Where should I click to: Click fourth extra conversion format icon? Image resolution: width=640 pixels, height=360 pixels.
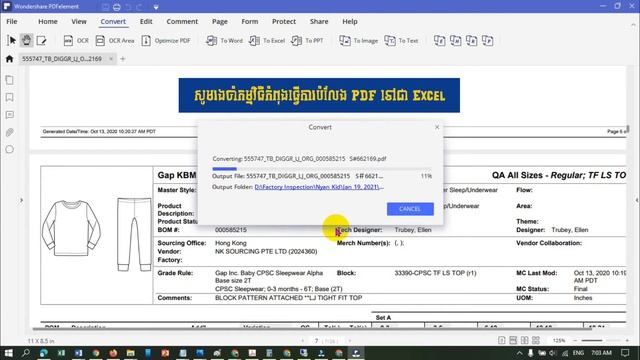[487, 40]
